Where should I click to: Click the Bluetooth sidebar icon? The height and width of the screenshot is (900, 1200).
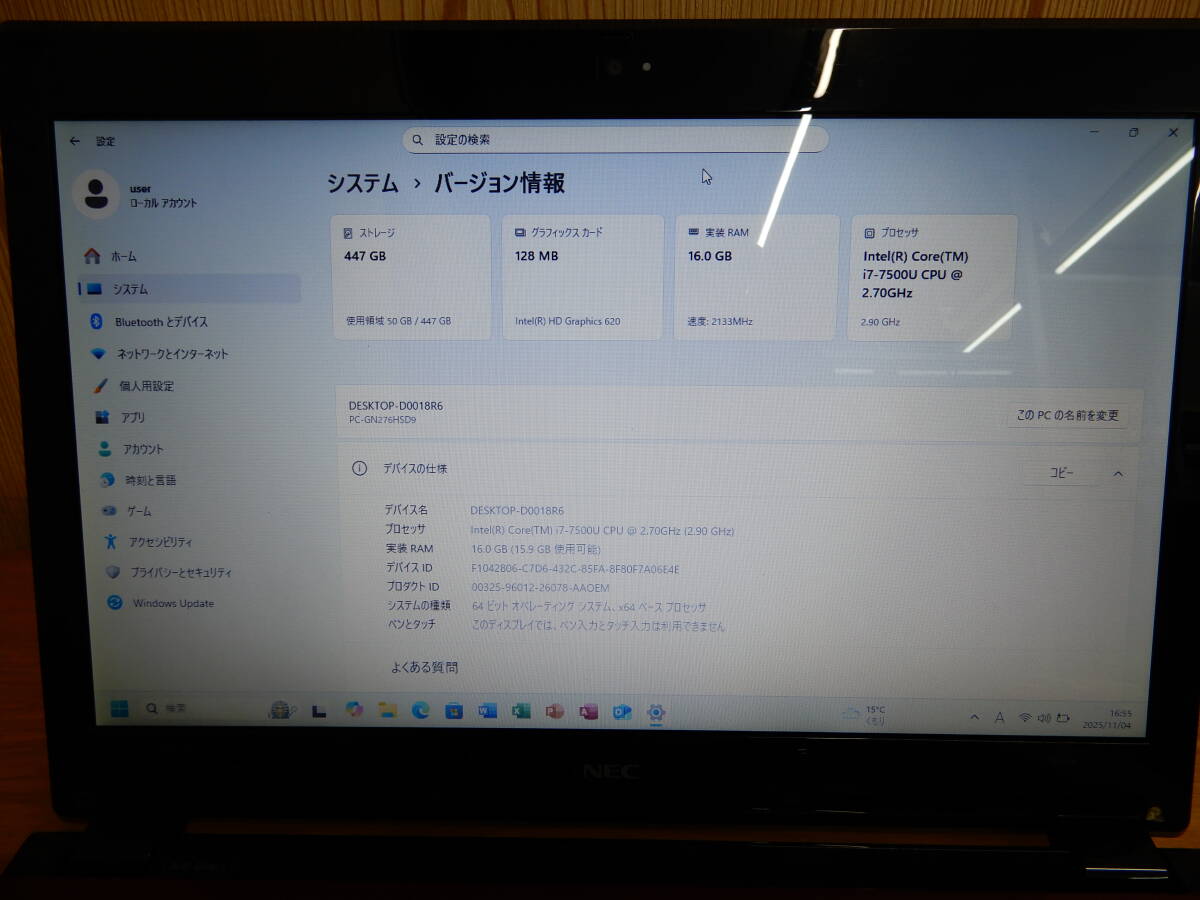pos(97,321)
